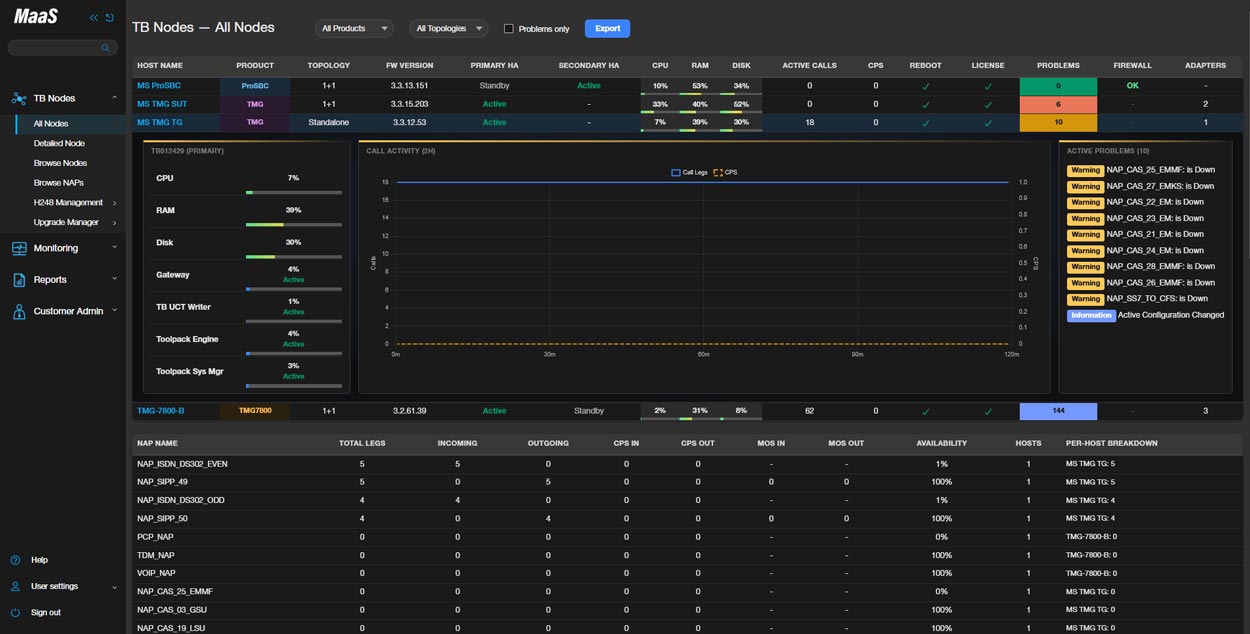Click the Help question-mark icon
Screen dimensions: 1250x634
(15, 560)
